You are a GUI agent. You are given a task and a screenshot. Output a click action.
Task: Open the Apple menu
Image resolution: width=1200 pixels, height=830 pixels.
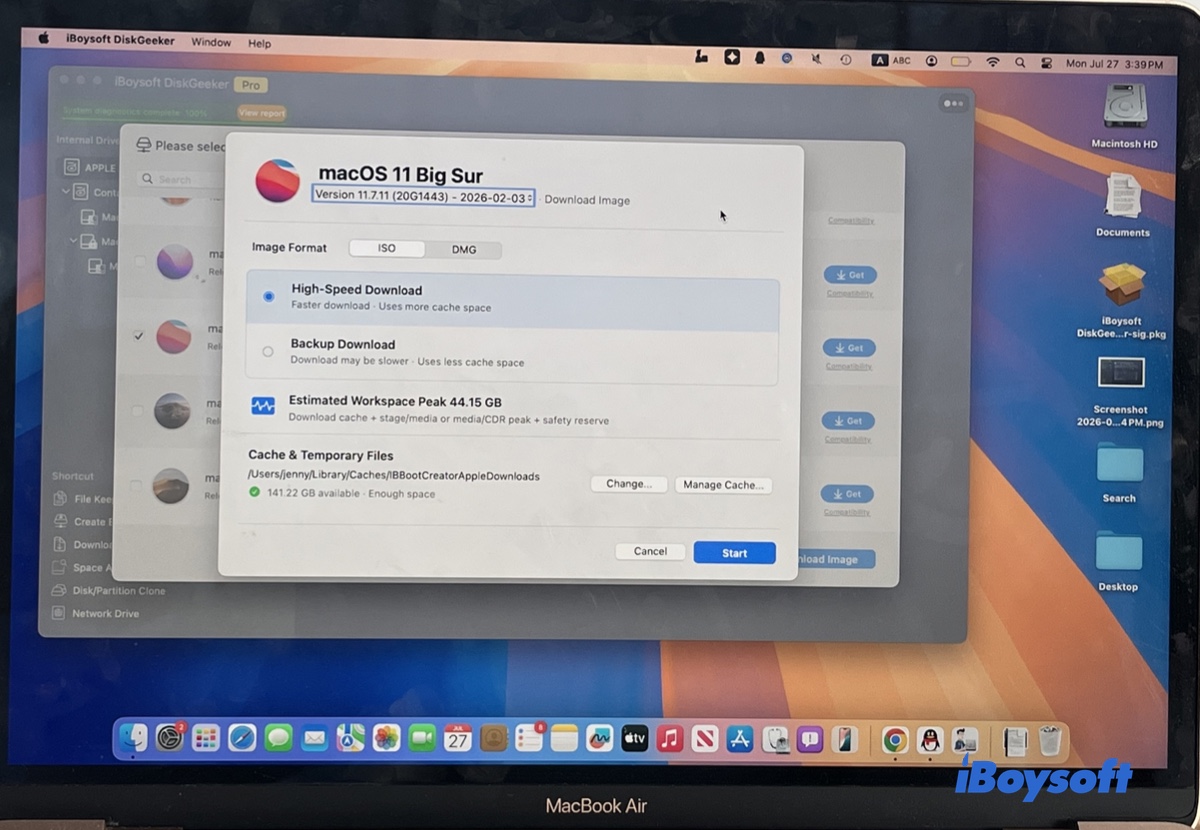pos(43,38)
